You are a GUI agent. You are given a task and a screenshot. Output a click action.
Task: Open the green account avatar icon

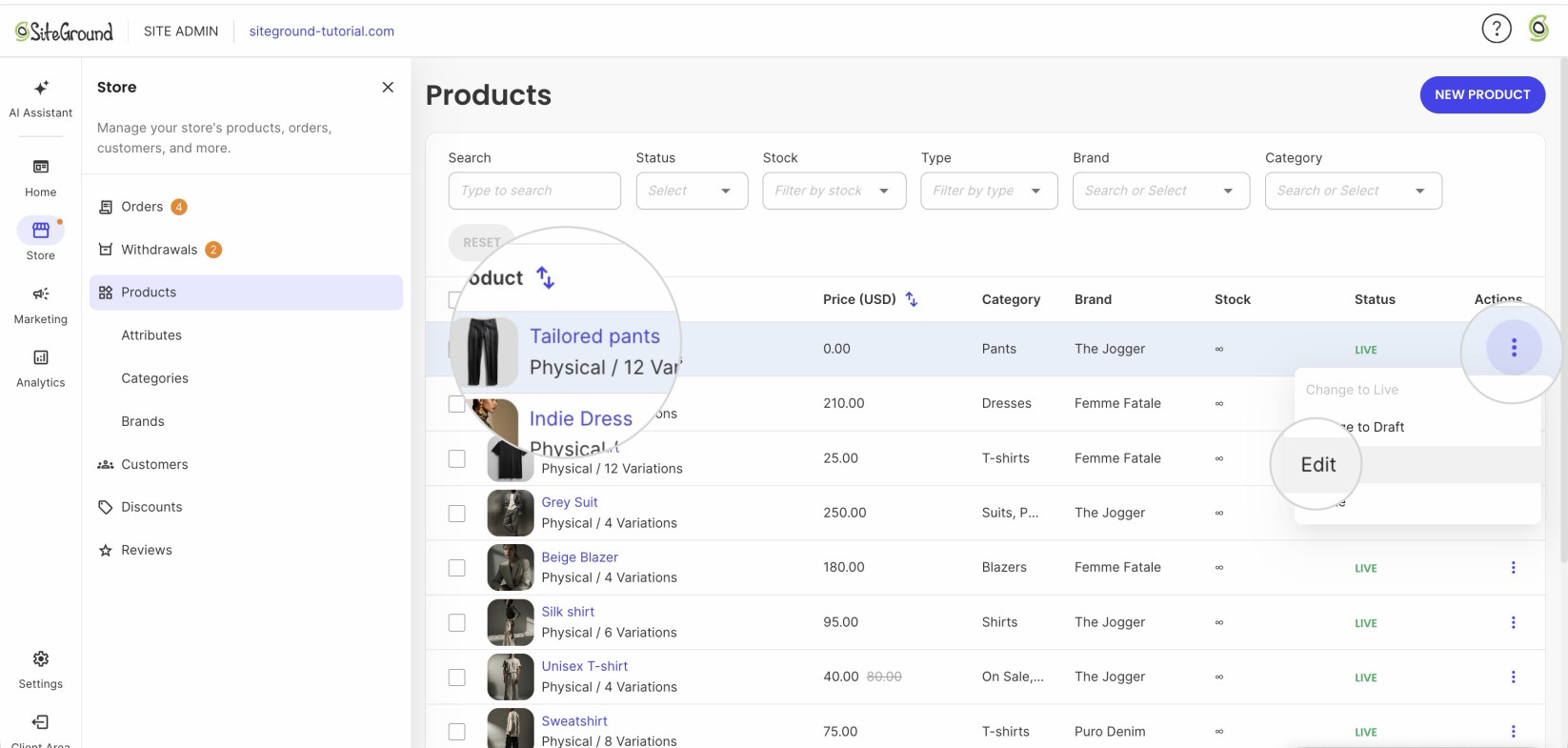1538,30
